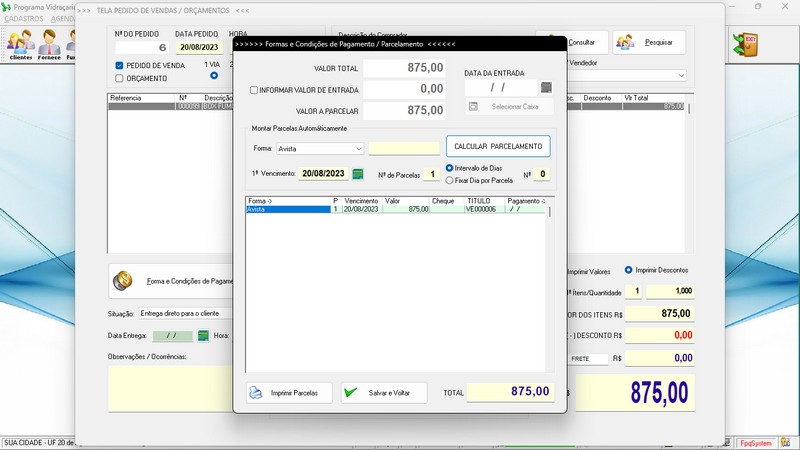Click the coins icon for payment conditions

pos(124,281)
